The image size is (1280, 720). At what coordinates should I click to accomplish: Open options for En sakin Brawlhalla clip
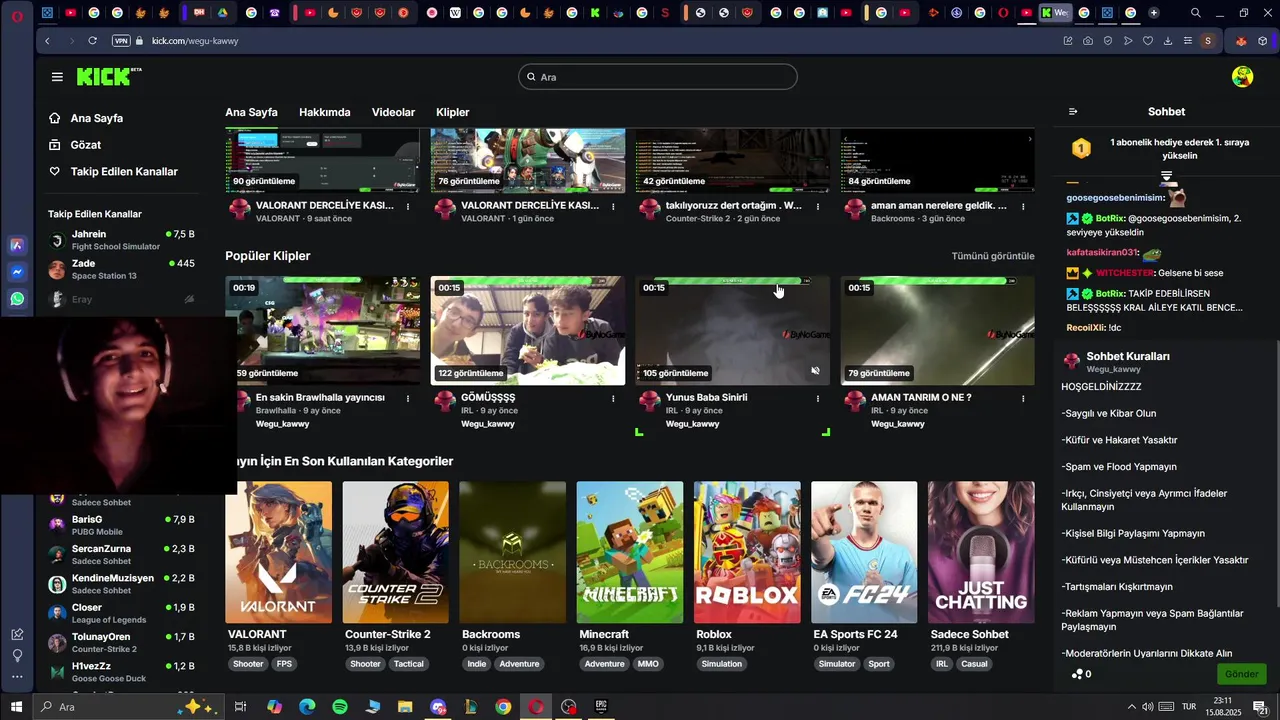point(408,398)
